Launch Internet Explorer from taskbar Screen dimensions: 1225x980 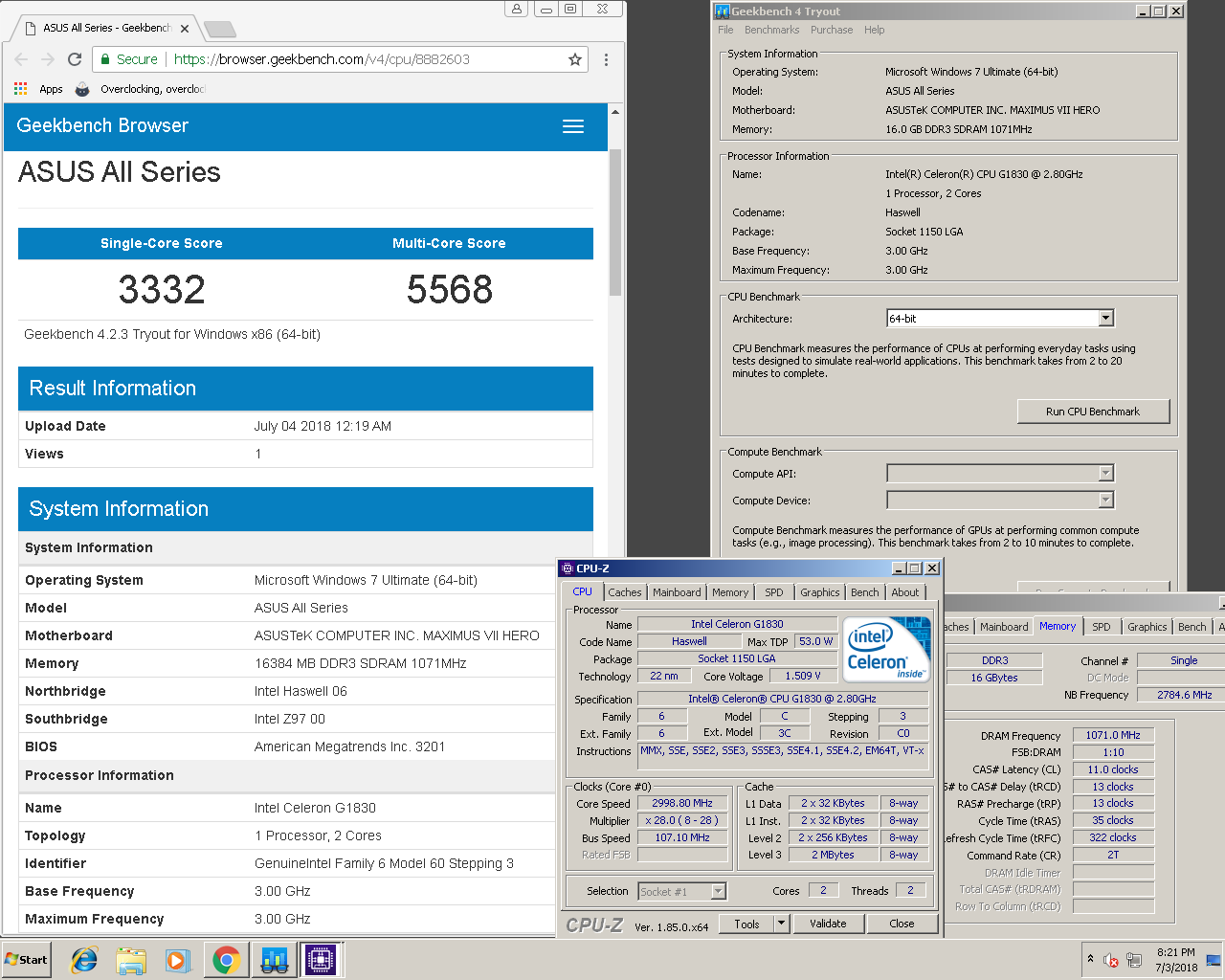click(x=84, y=960)
